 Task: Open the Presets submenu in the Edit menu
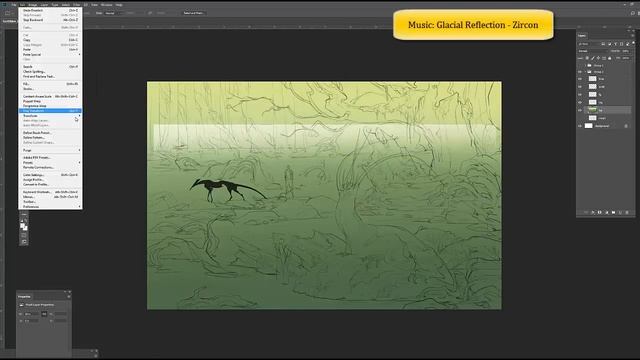click(50, 162)
